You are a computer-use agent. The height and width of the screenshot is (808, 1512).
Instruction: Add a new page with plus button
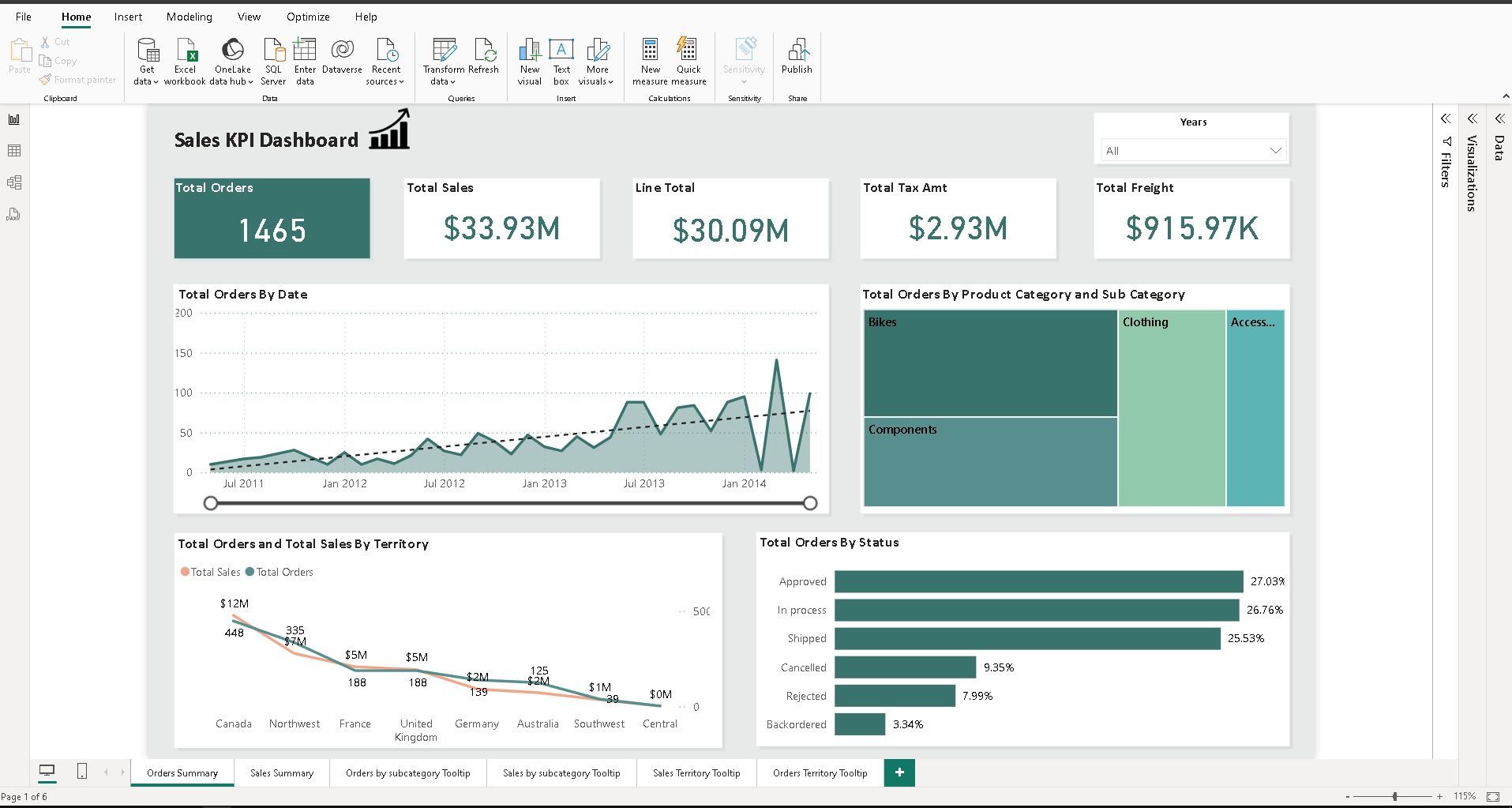pos(899,772)
